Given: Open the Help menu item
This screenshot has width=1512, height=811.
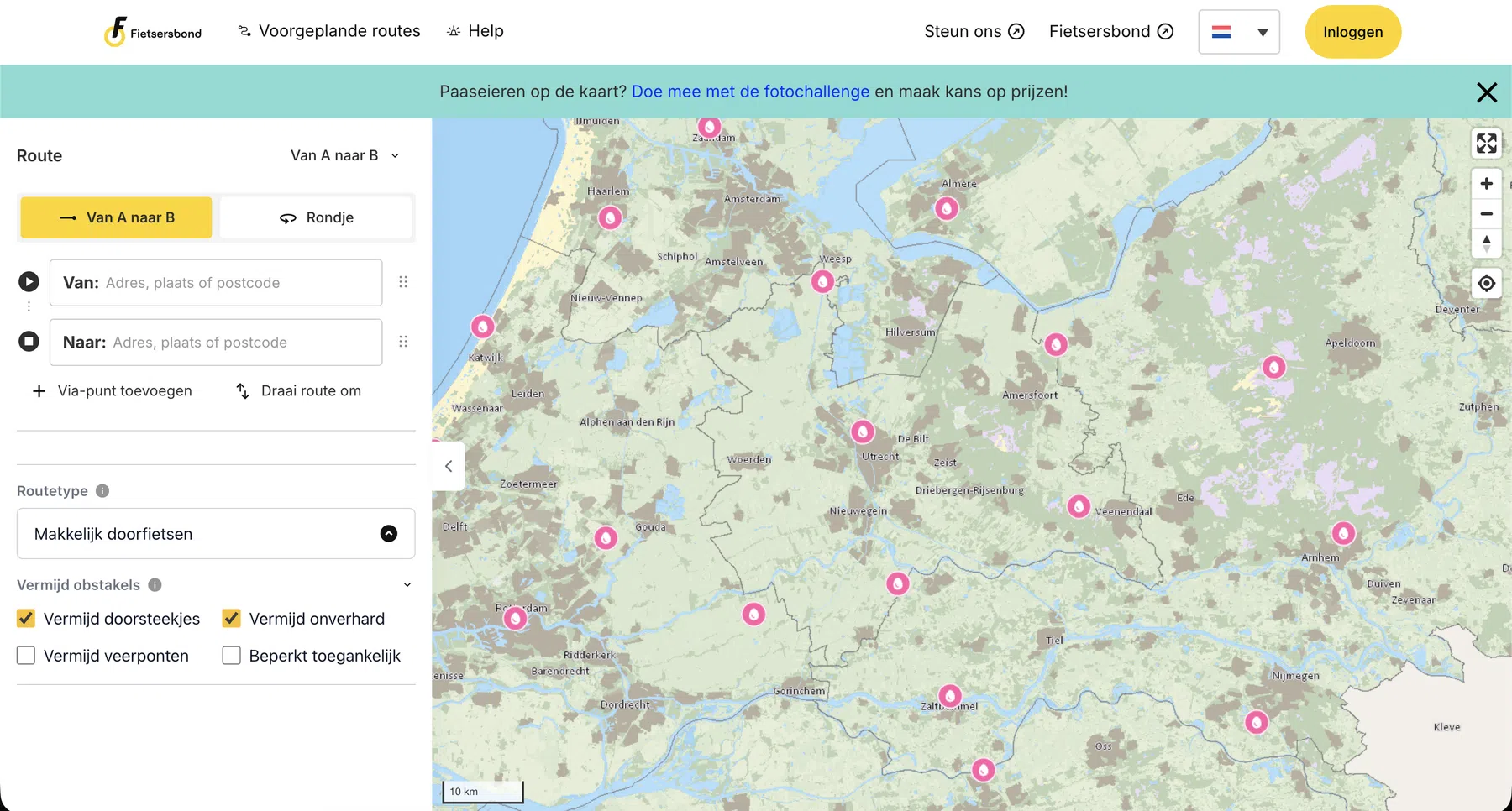Looking at the screenshot, I should [x=475, y=31].
